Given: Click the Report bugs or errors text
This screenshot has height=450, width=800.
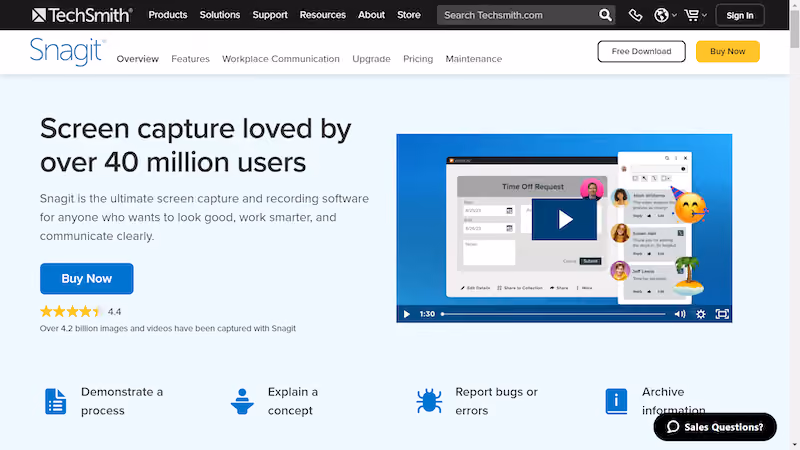Looking at the screenshot, I should point(496,401).
